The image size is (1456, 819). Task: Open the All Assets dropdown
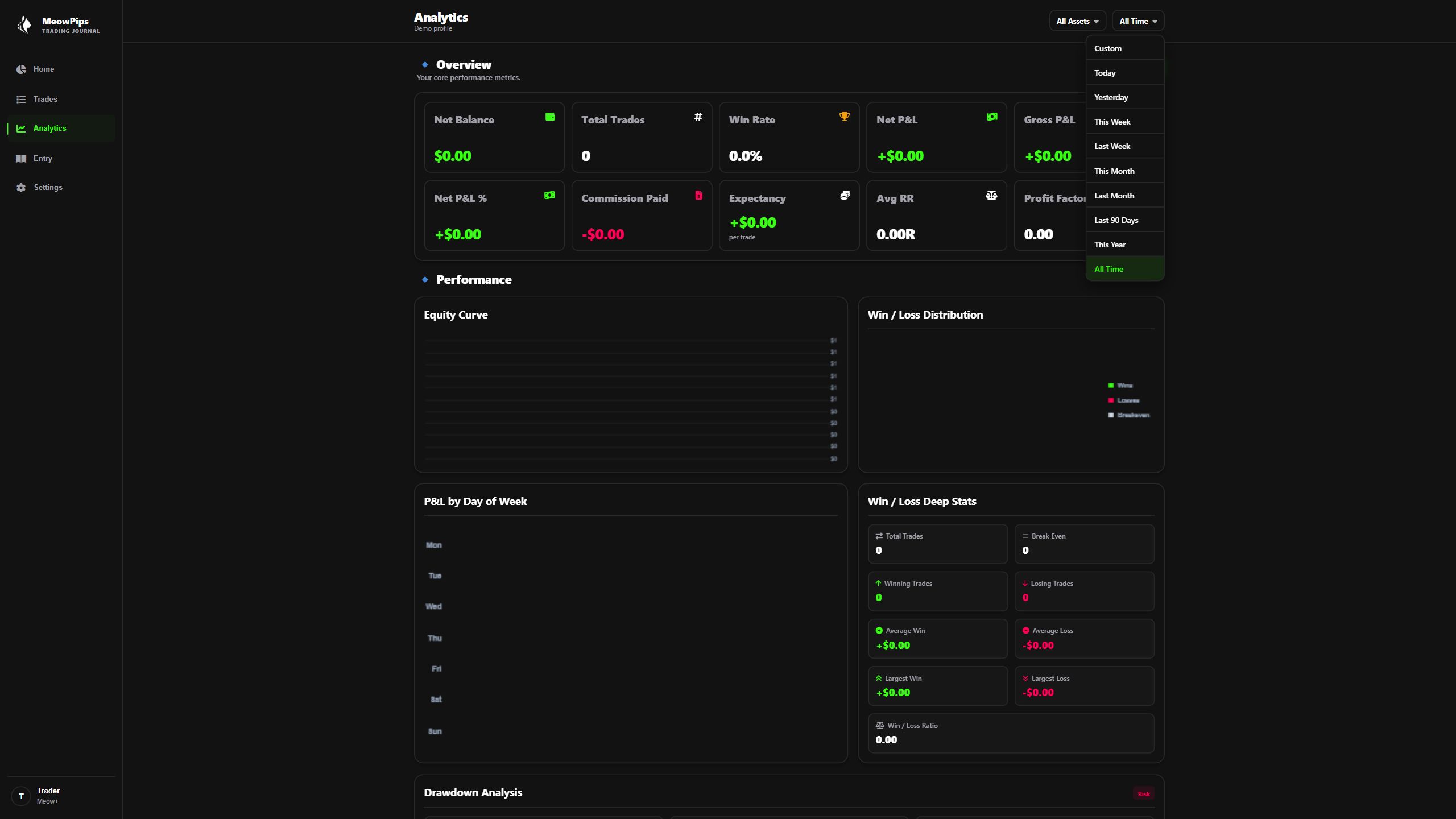coord(1077,21)
